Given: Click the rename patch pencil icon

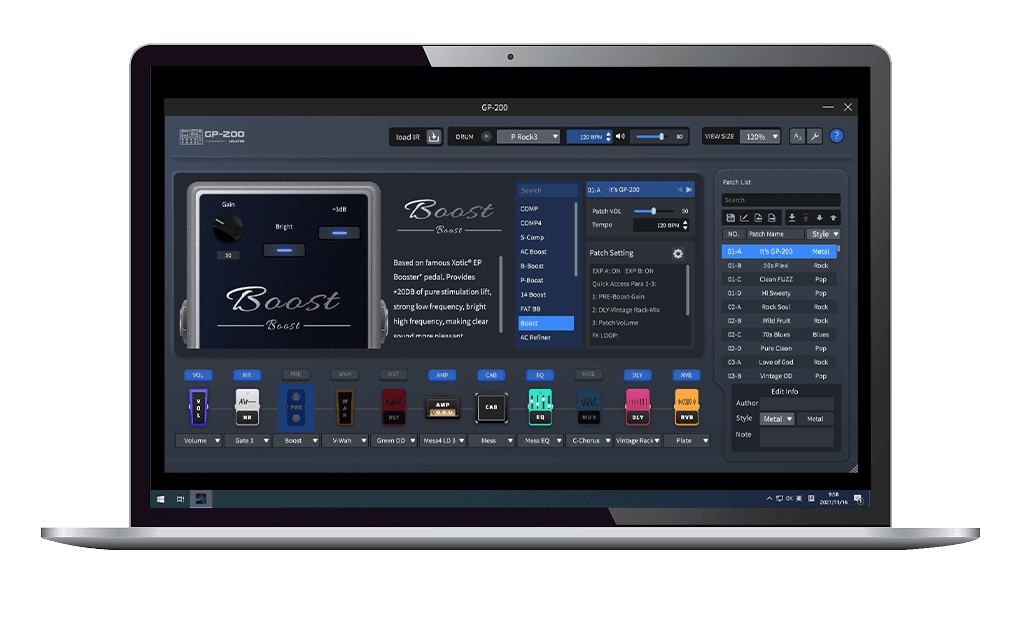Looking at the screenshot, I should pos(744,218).
